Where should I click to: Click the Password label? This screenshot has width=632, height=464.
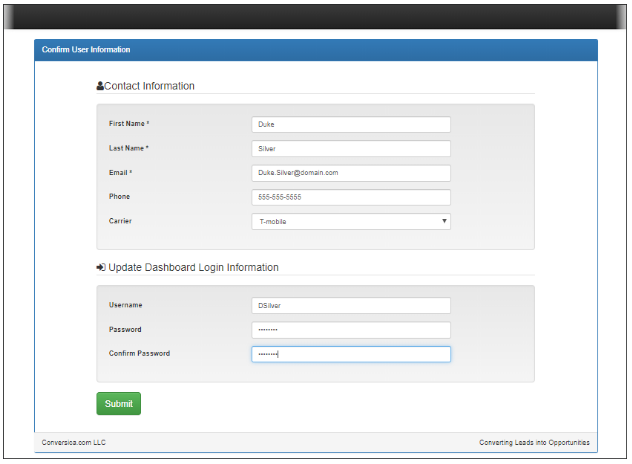click(125, 329)
